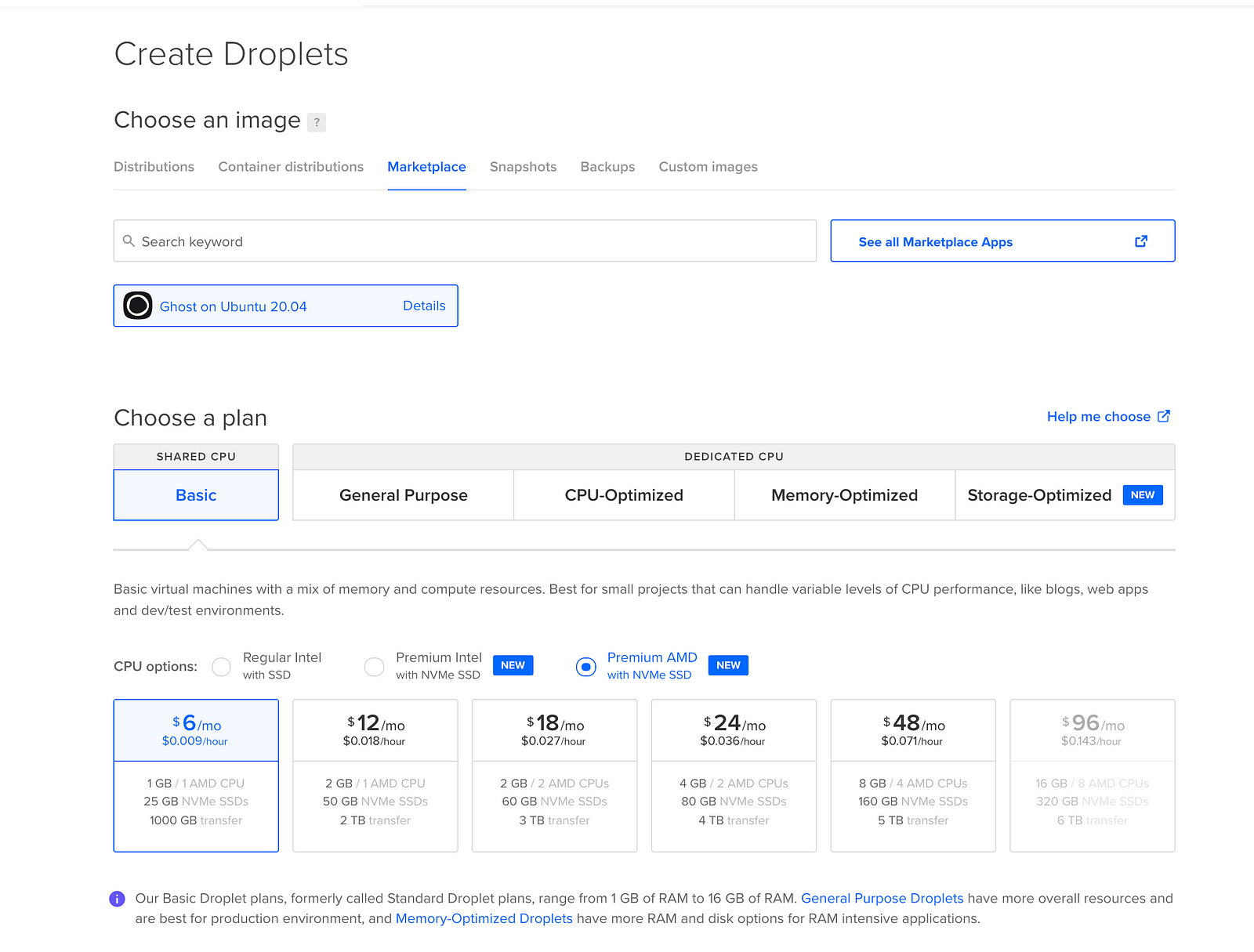Image resolution: width=1254 pixels, height=952 pixels.
Task: Click the SHARED CPU header label
Action: tap(196, 457)
